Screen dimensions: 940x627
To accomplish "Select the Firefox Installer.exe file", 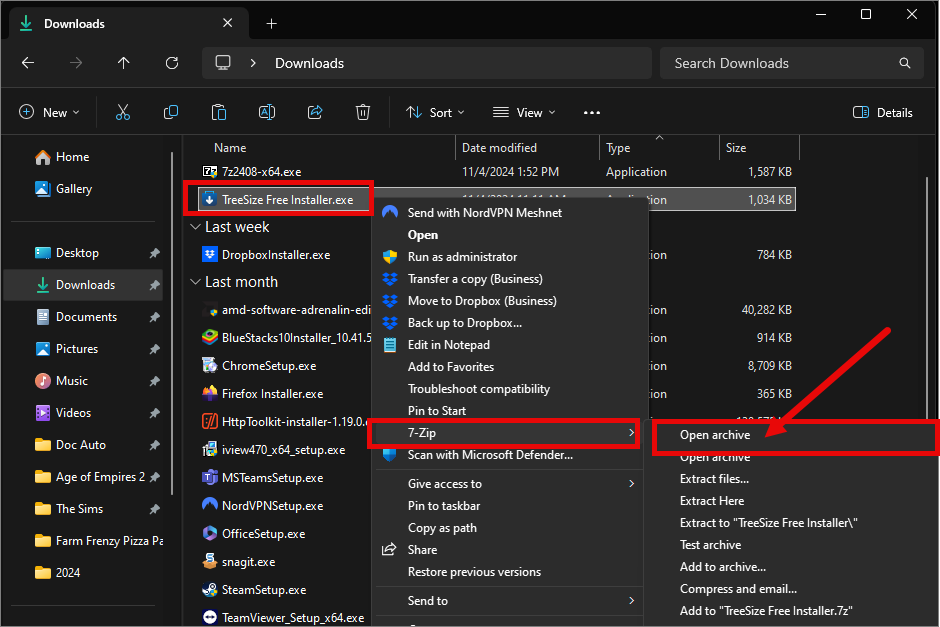I will 272,394.
